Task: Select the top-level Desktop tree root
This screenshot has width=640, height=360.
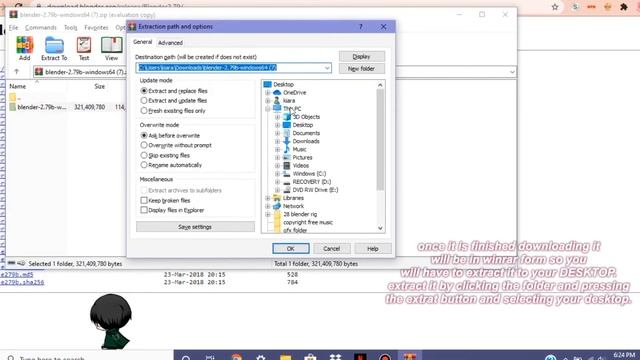Action: [x=283, y=84]
